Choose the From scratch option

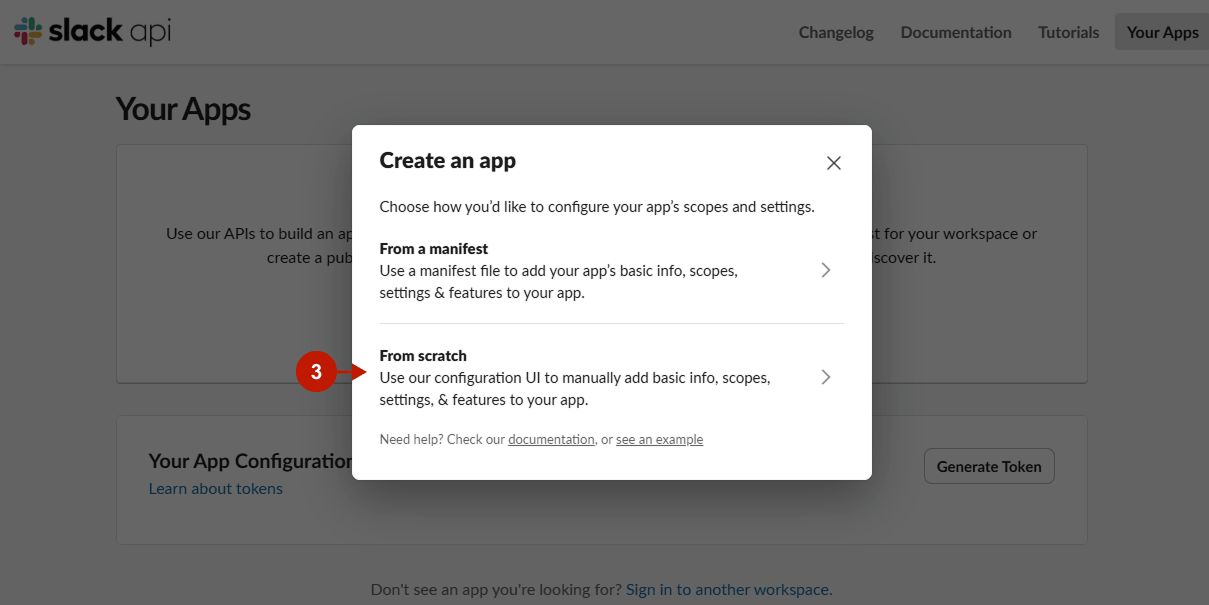coord(611,377)
